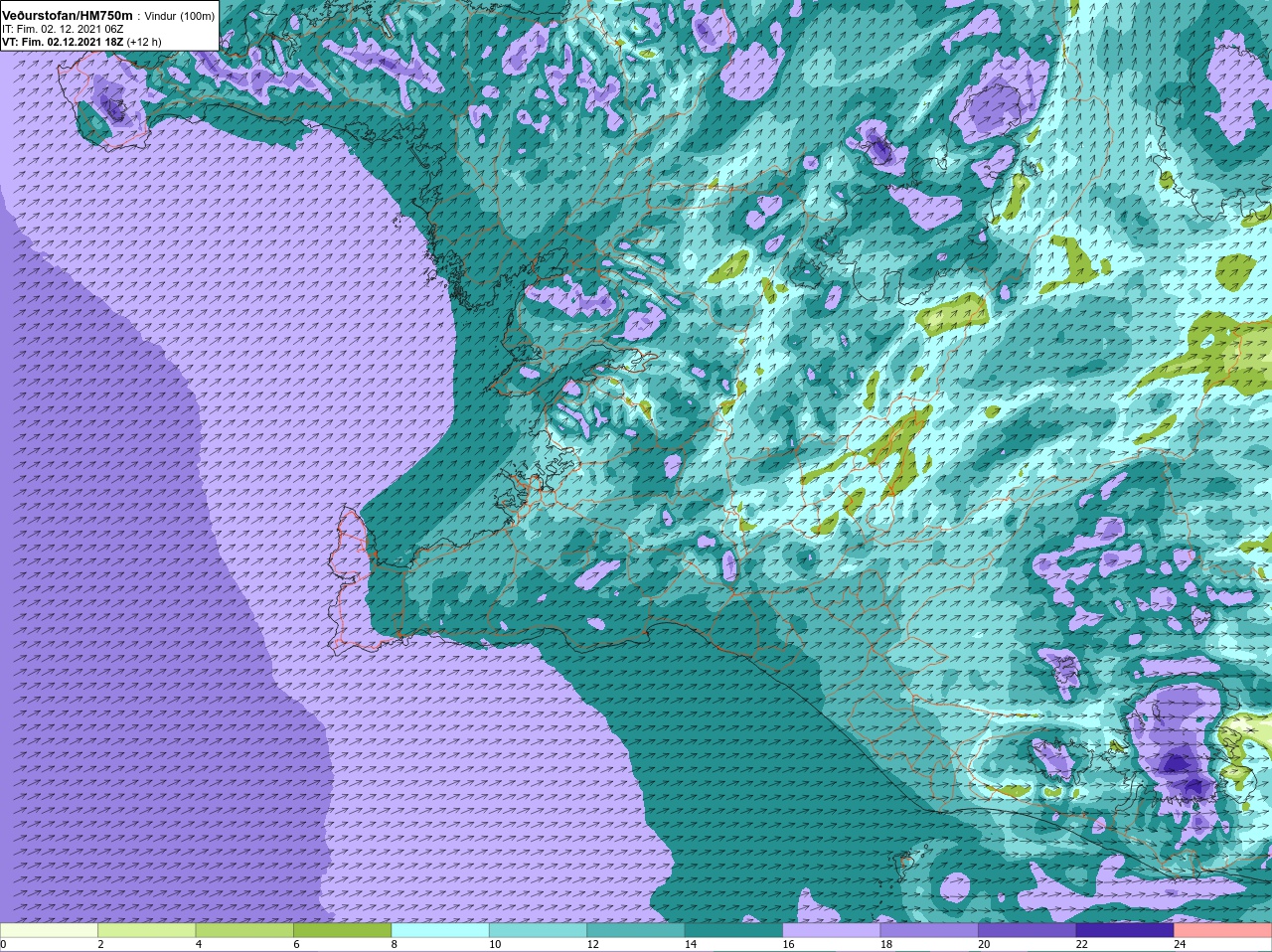Pick the green 4–6 legend color block
1272x952 pixels.
pyautogui.click(x=244, y=930)
